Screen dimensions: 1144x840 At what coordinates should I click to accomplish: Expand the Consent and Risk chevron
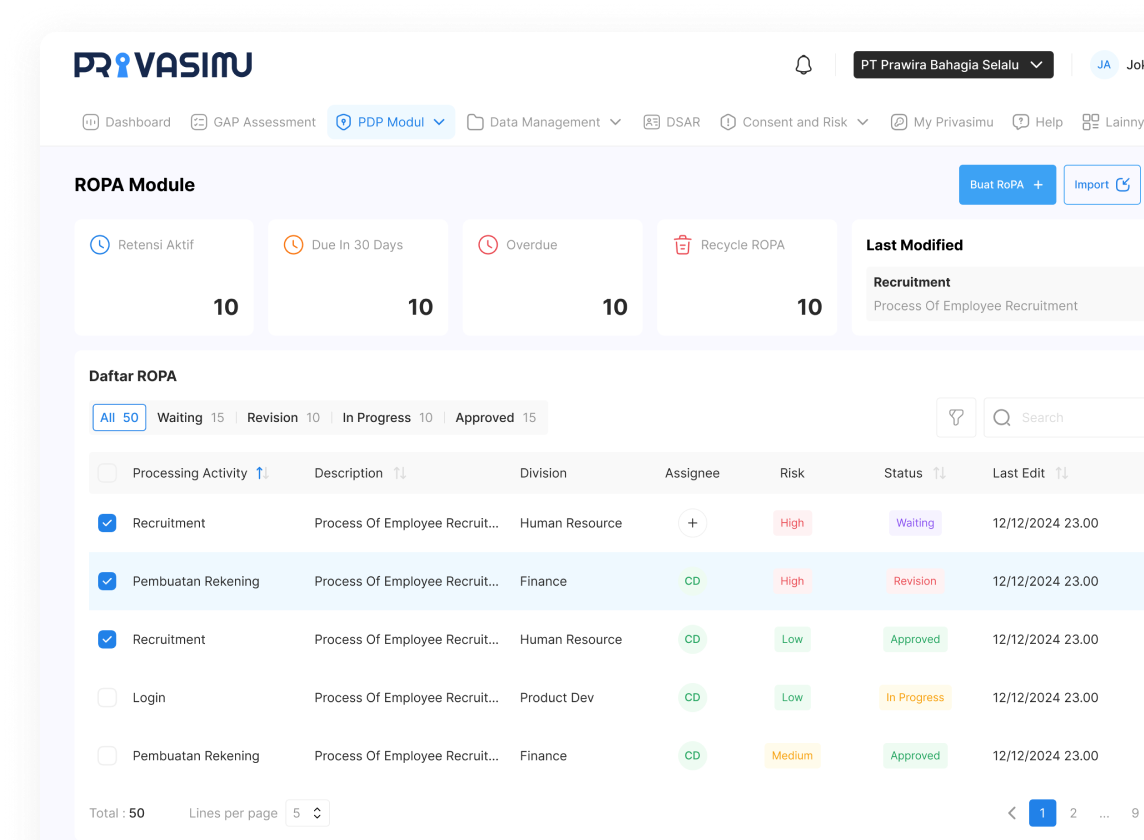[x=862, y=122]
